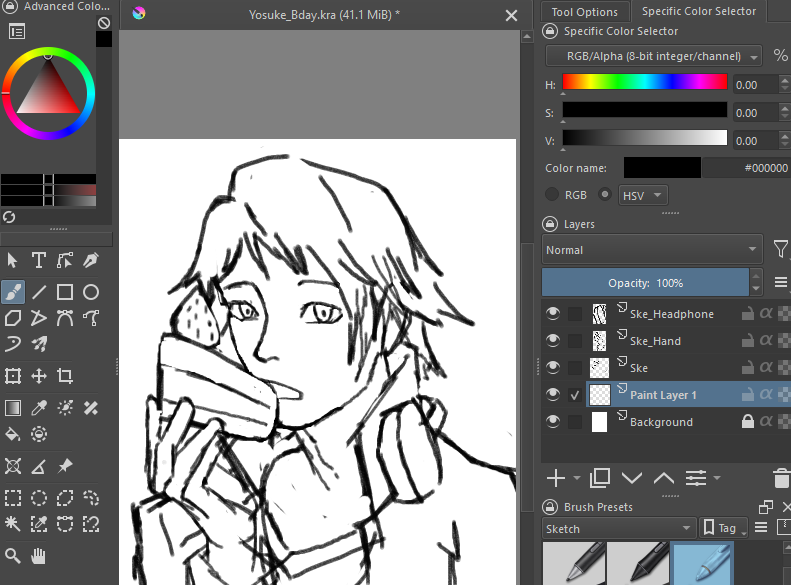Image resolution: width=791 pixels, height=585 pixels.
Task: Select the Line tool
Action: [x=39, y=292]
